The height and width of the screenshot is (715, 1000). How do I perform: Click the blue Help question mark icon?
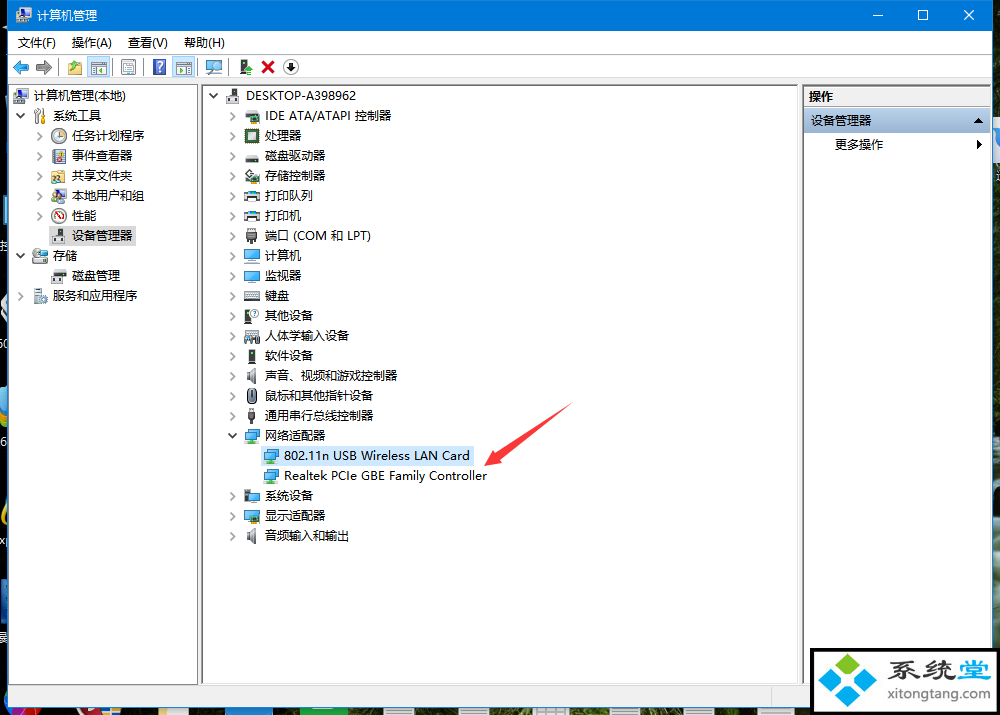[159, 67]
